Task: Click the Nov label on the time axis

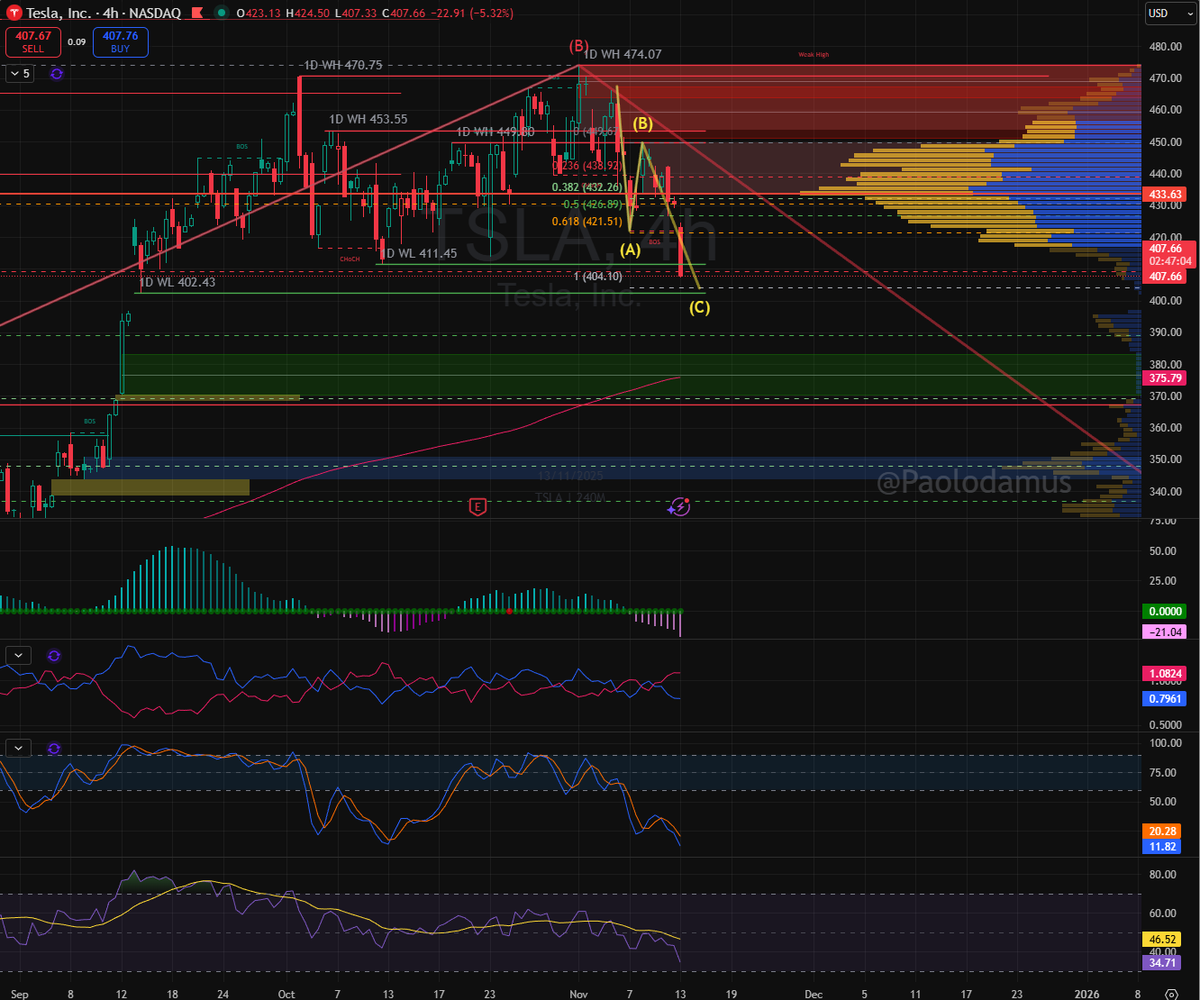Action: 581,994
